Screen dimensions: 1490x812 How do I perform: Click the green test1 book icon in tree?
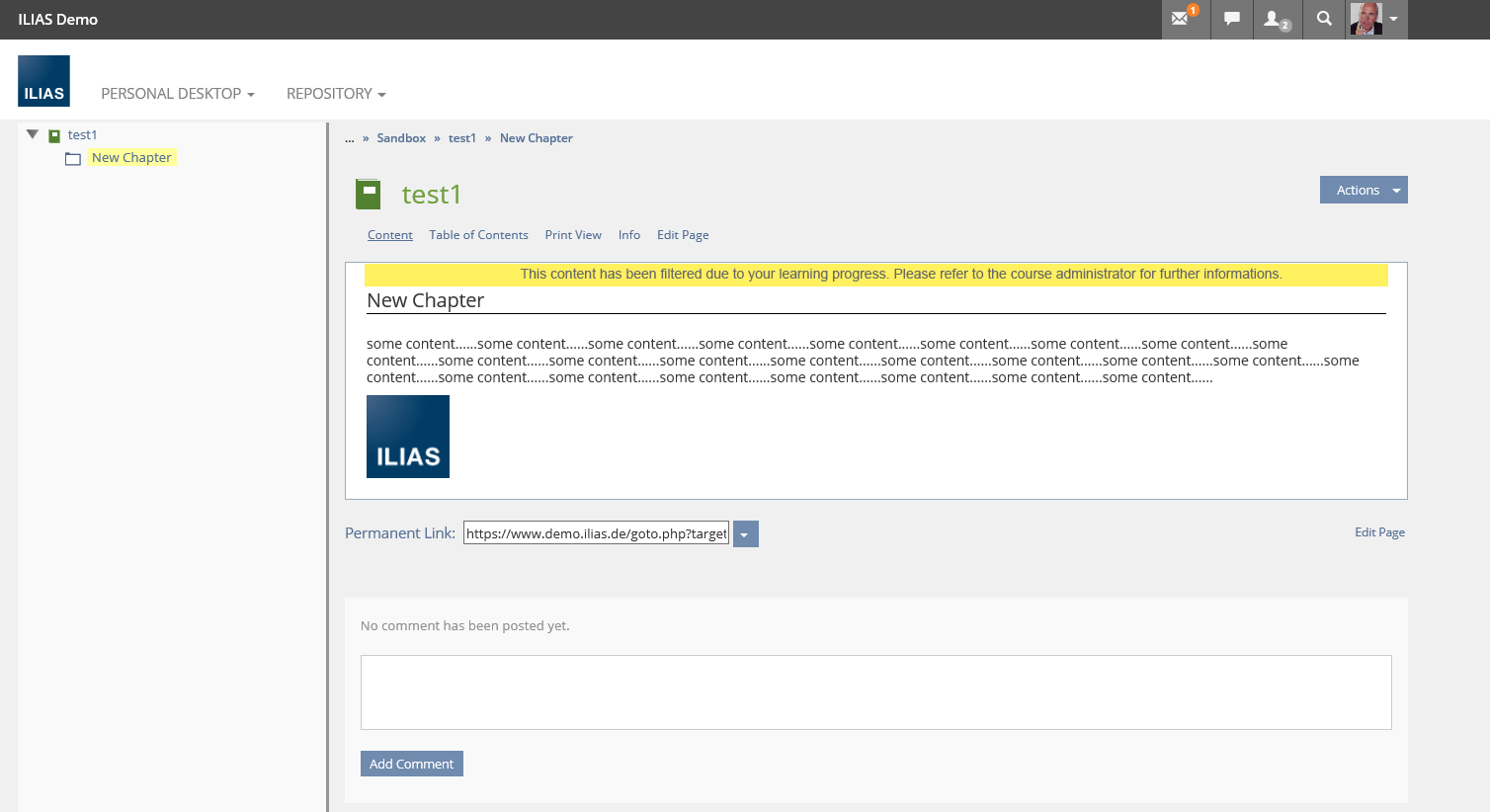click(54, 135)
